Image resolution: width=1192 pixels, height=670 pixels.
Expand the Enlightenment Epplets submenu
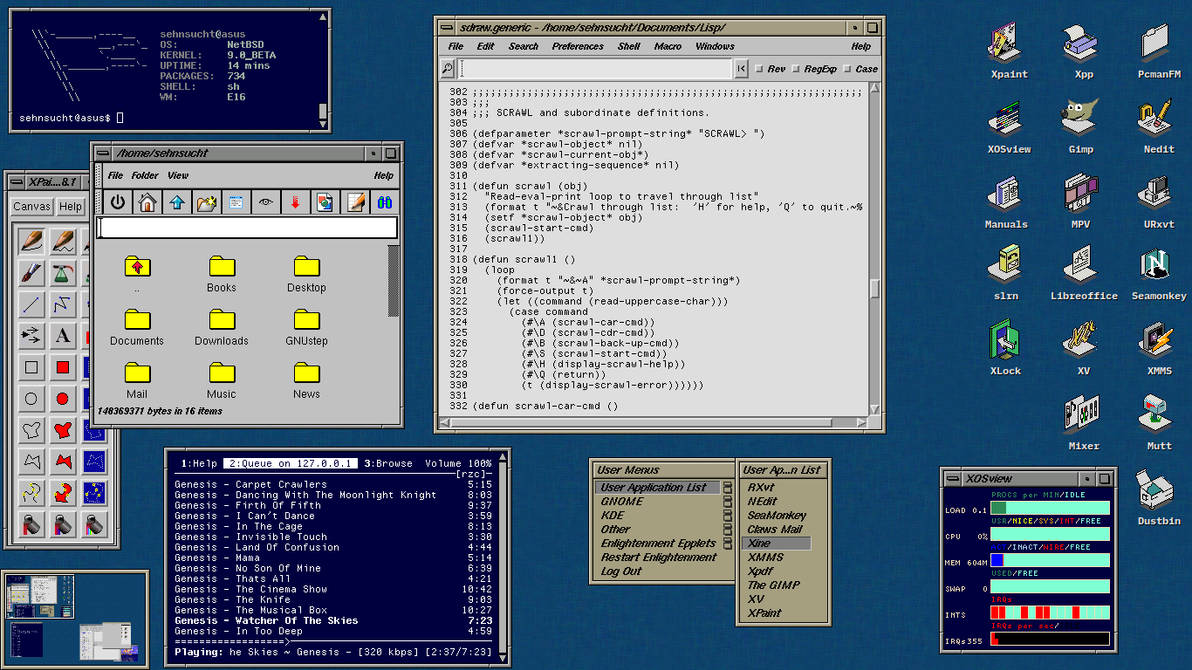click(x=728, y=544)
